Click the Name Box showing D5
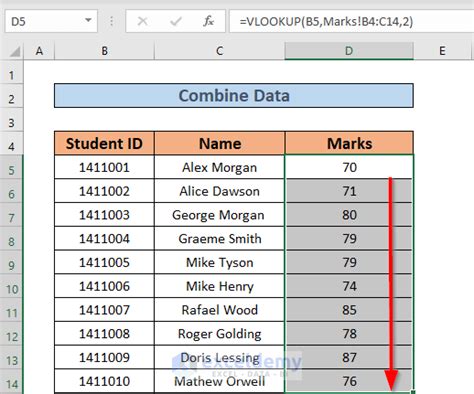This screenshot has height=394, width=474. [x=51, y=21]
